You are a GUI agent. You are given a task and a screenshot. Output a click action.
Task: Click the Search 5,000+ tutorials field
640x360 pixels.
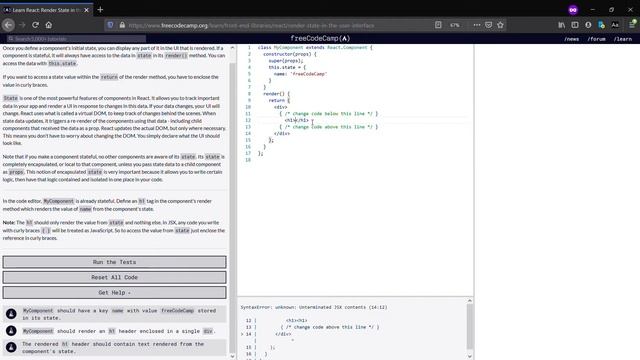pos(76,39)
